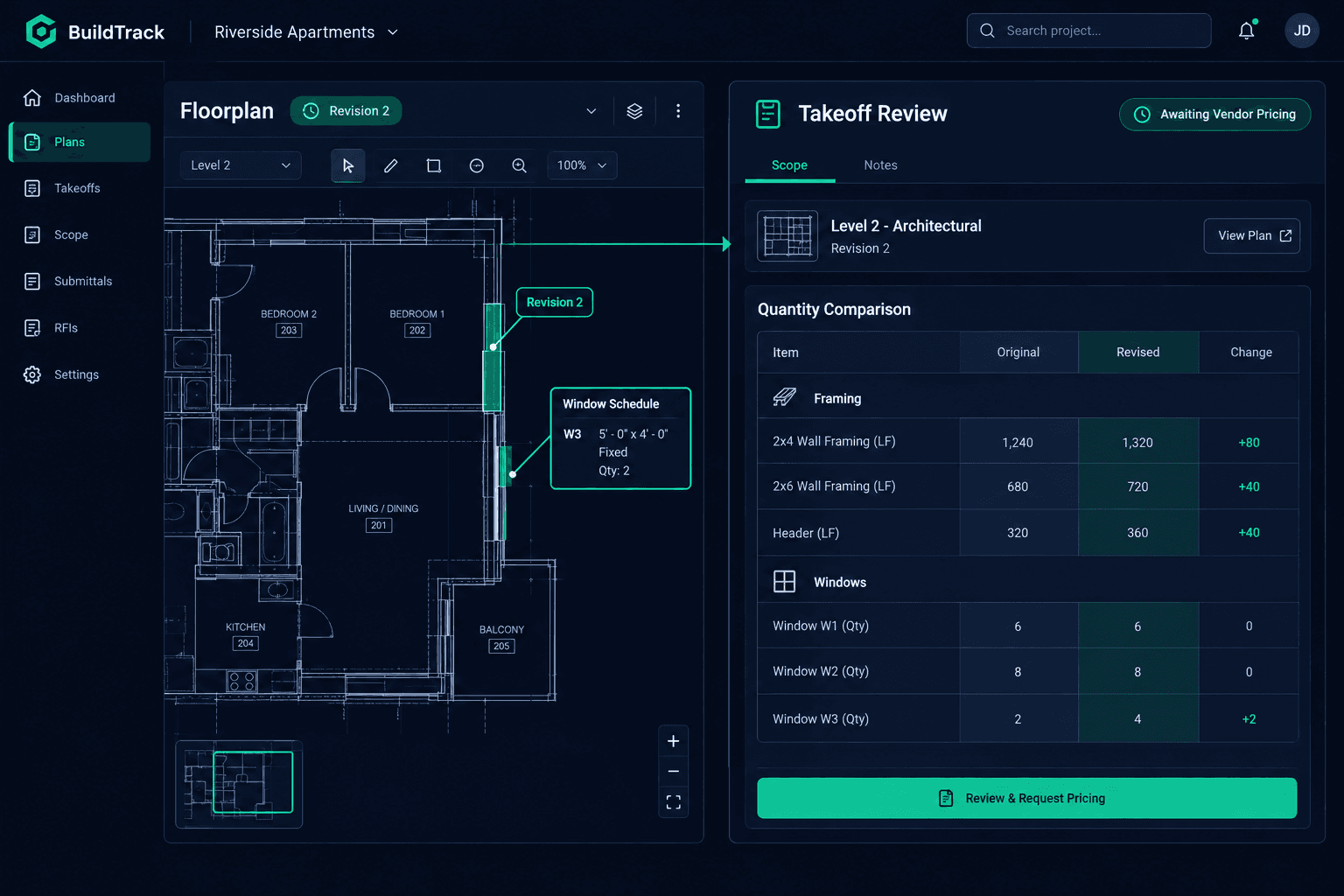Click the JD user avatar
The height and width of the screenshot is (896, 1344).
pos(1302,31)
